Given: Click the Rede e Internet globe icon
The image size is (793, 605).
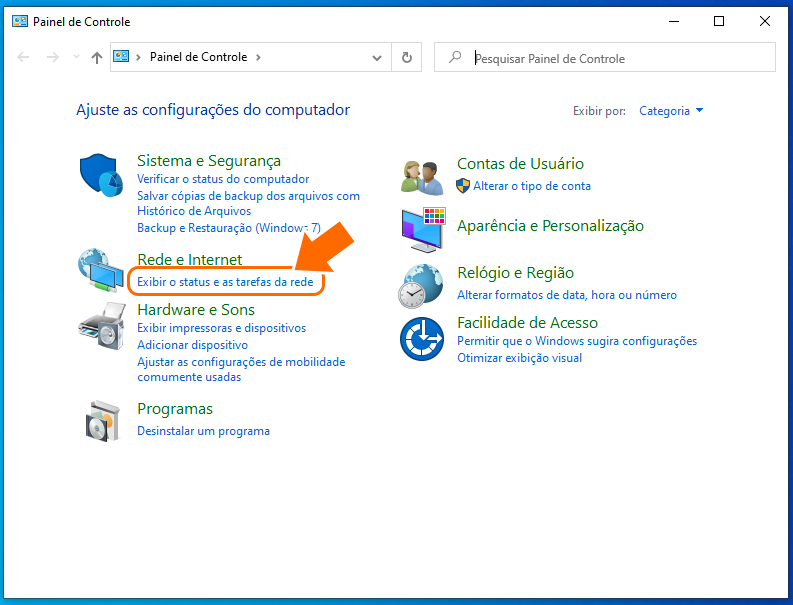Looking at the screenshot, I should coord(101,270).
